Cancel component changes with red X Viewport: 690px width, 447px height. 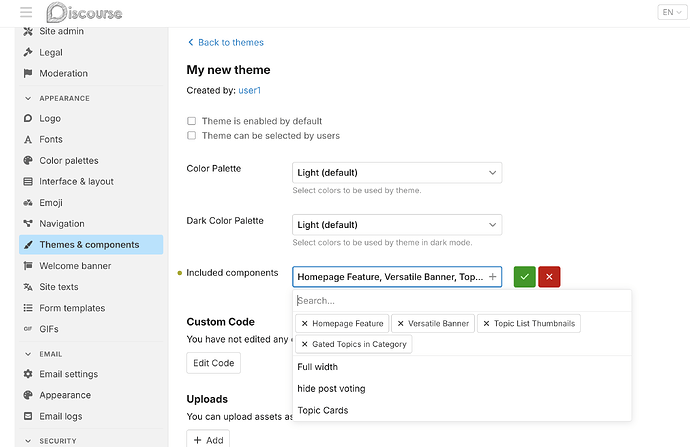coord(549,277)
